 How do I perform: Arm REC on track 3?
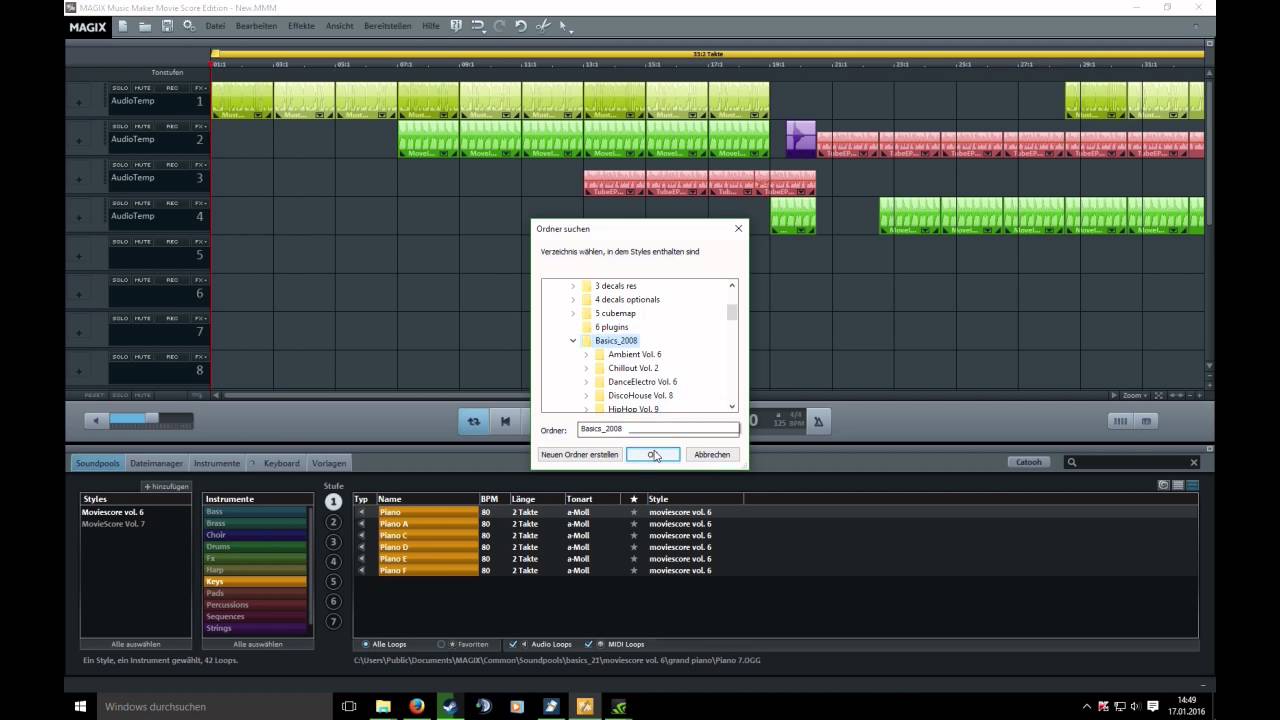(x=172, y=165)
